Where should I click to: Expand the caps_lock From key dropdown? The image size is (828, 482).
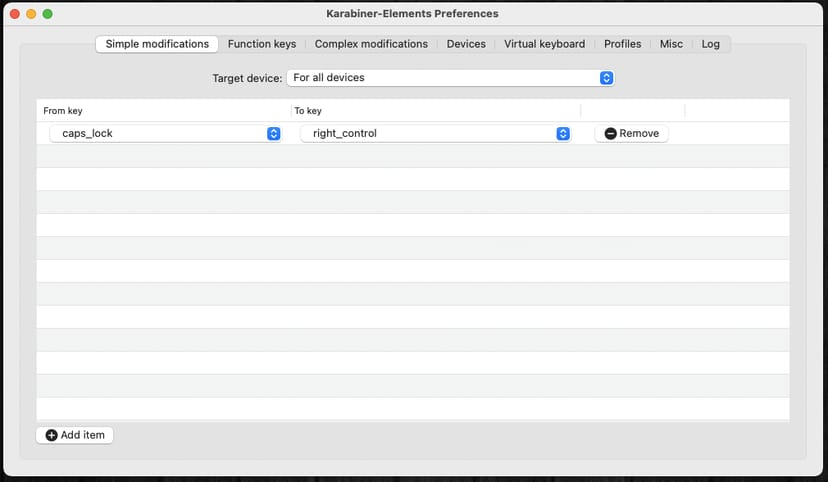(273, 133)
